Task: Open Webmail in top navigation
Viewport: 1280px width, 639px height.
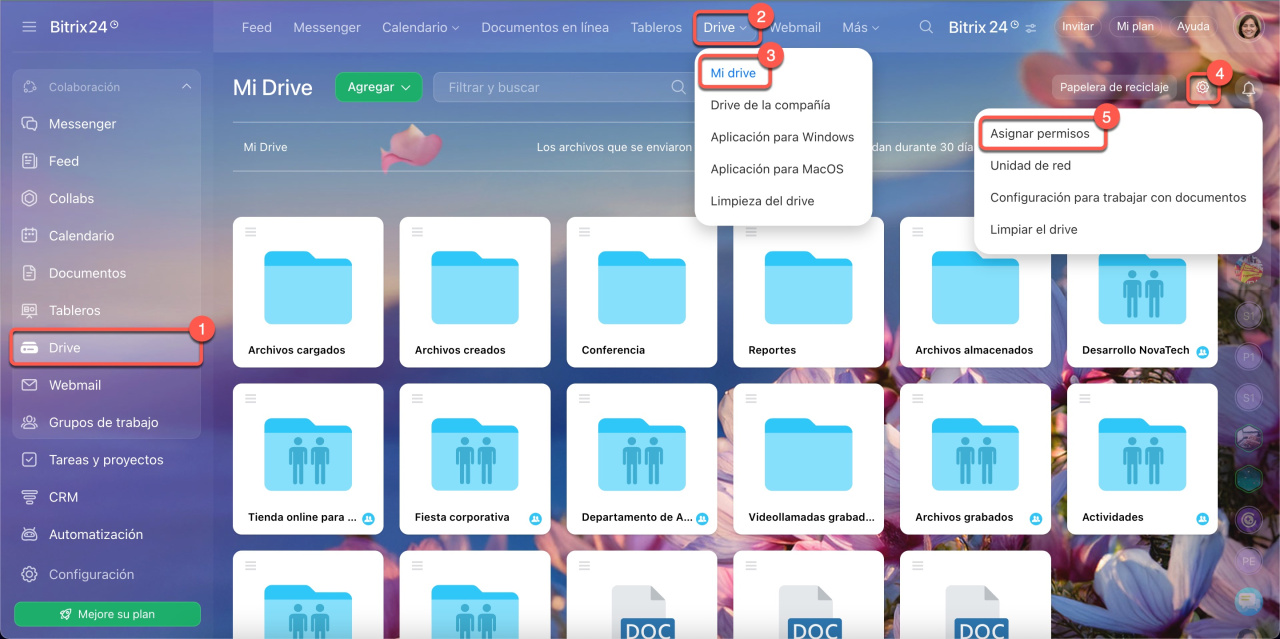Action: 796,27
